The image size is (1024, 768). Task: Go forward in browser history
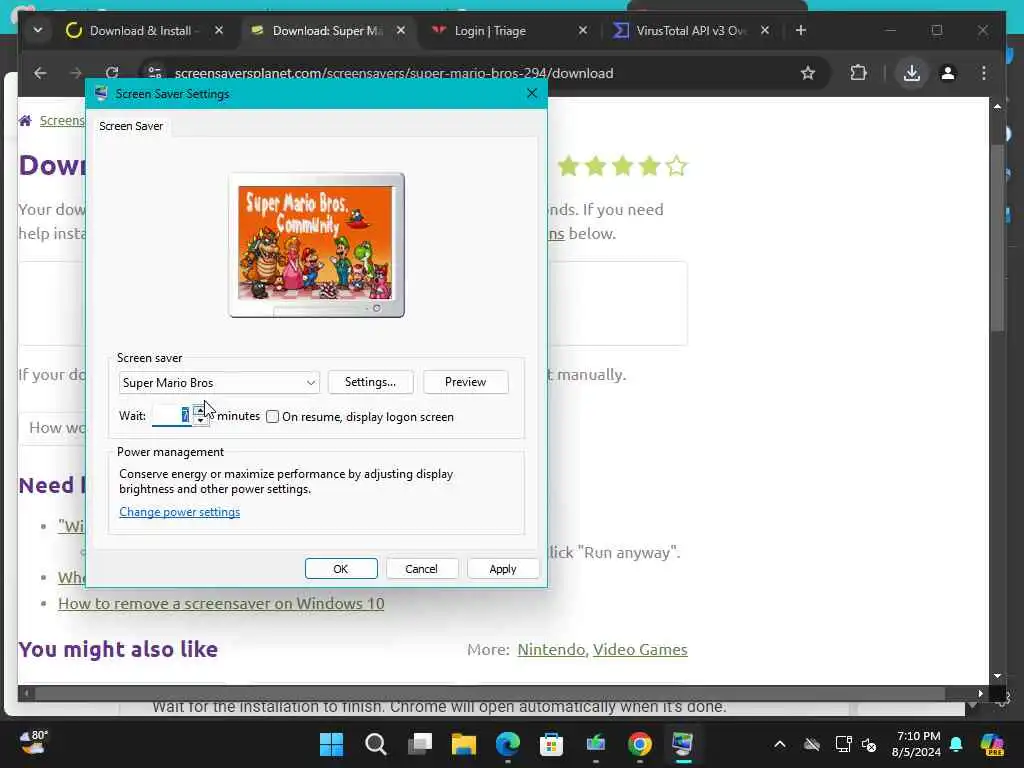pyautogui.click(x=76, y=73)
